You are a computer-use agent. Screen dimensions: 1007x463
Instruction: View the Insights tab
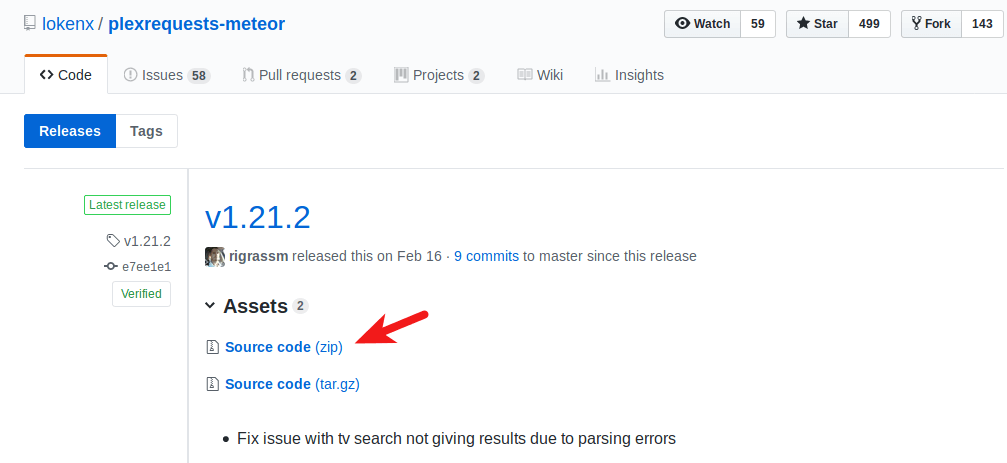click(629, 75)
